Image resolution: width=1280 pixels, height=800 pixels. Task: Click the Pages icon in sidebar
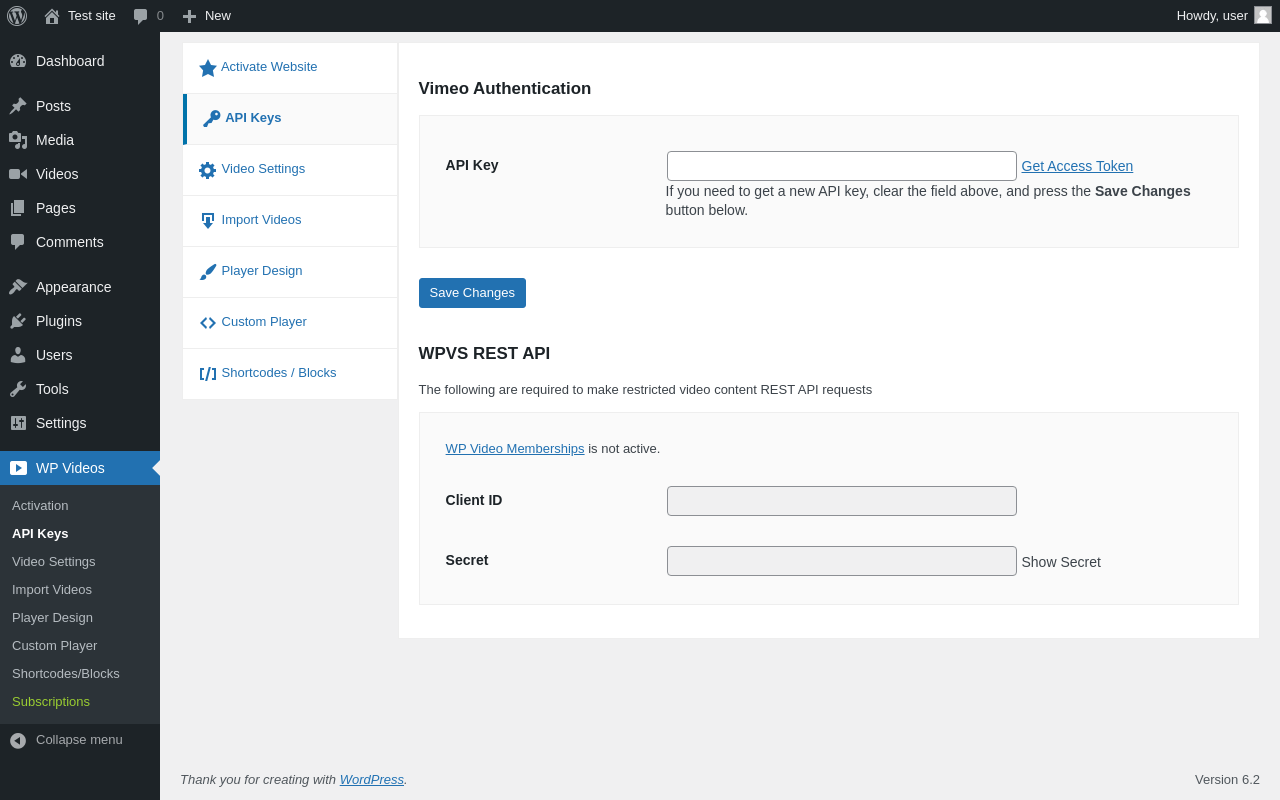click(x=18, y=208)
